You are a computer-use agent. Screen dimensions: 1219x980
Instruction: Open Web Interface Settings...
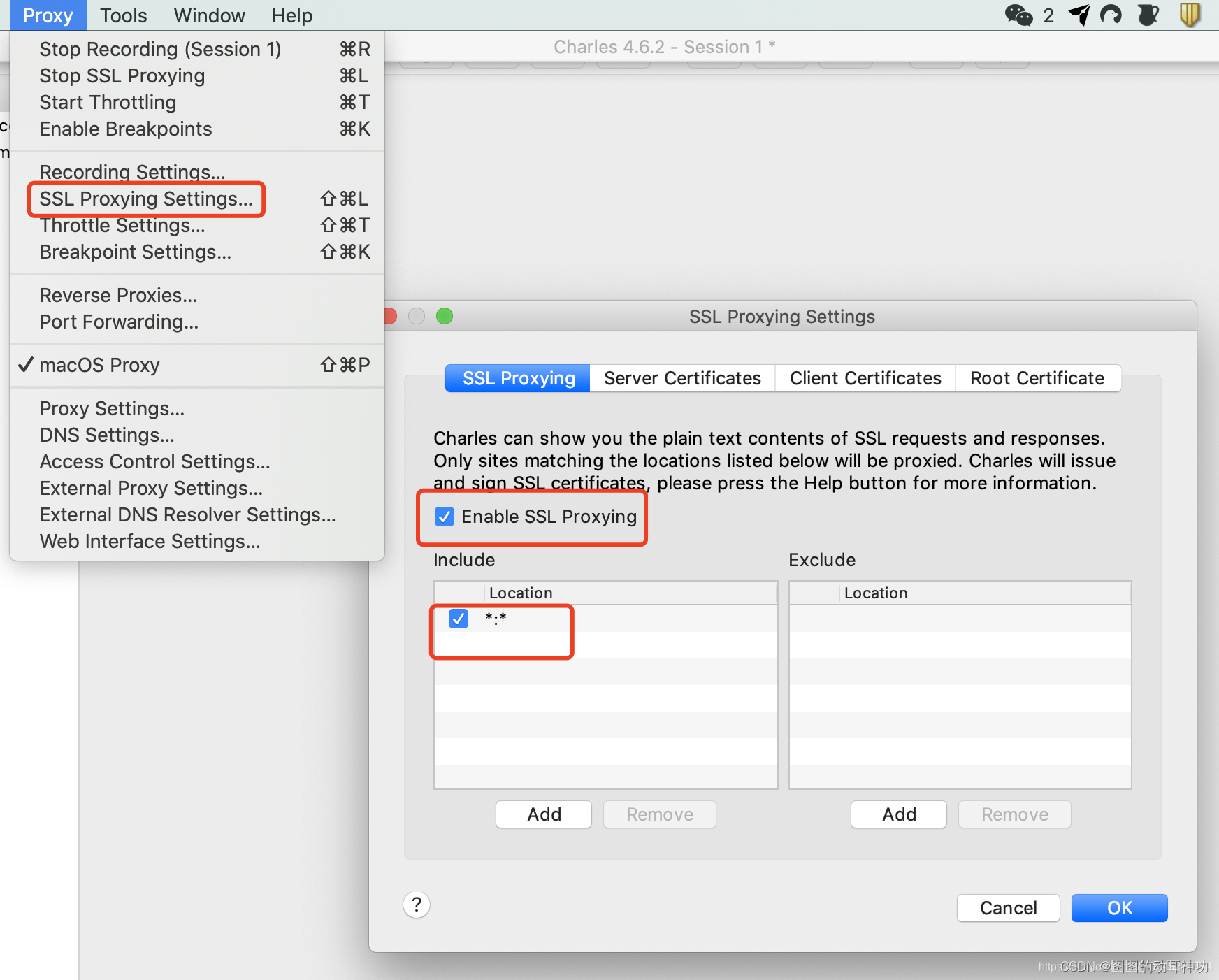pyautogui.click(x=197, y=541)
